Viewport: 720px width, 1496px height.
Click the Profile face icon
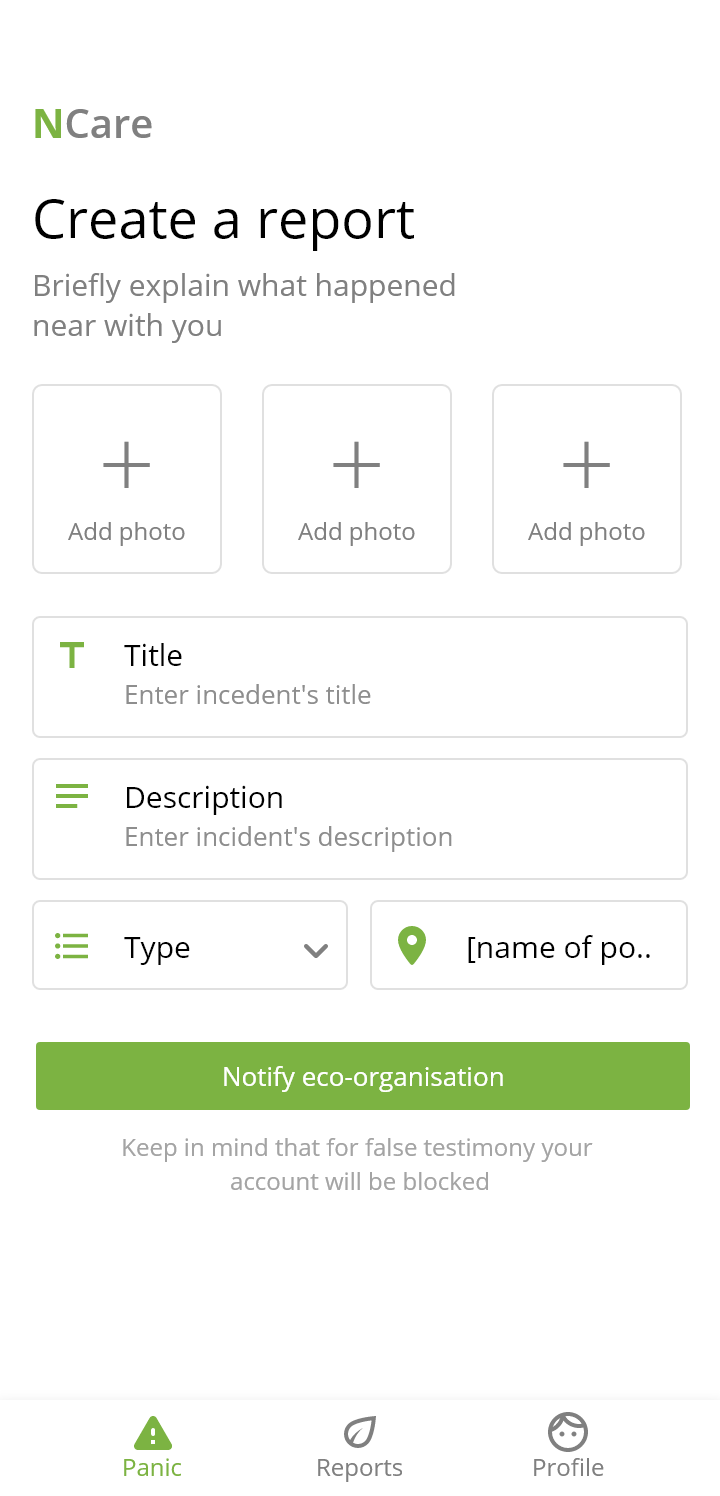[568, 1433]
